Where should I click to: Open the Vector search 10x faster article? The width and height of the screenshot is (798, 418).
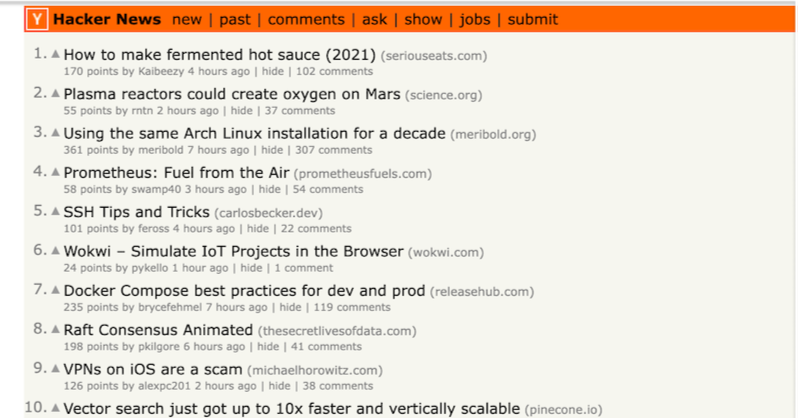(x=291, y=409)
